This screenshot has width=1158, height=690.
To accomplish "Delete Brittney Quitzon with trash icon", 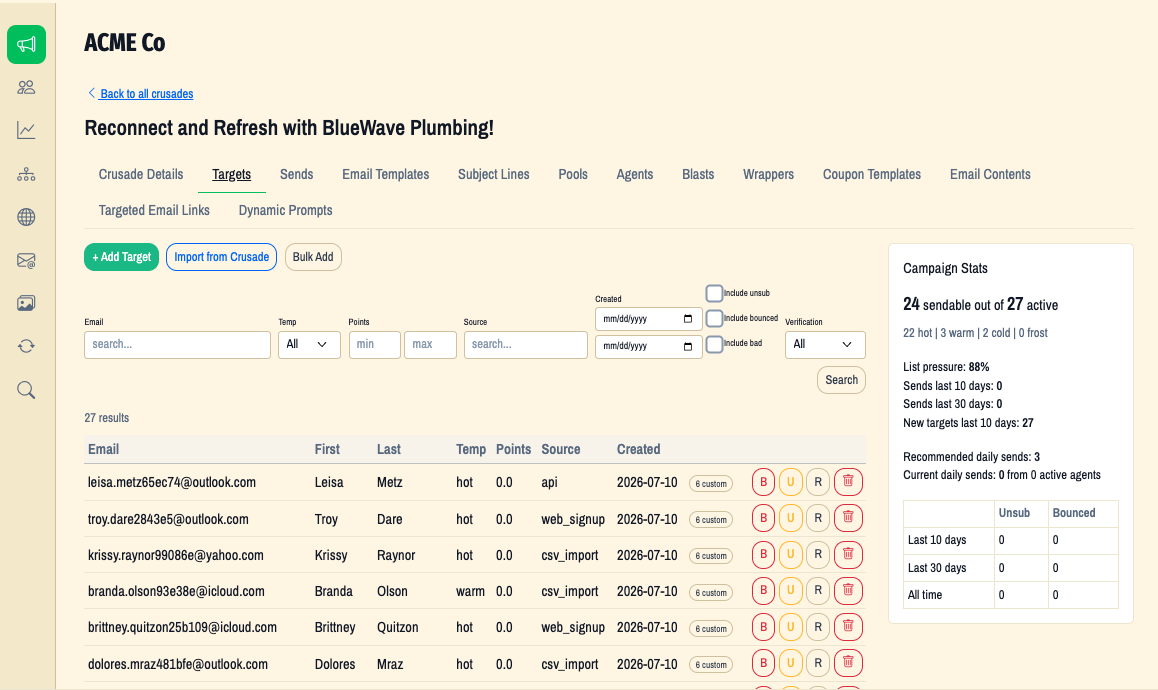I will click(x=849, y=626).
